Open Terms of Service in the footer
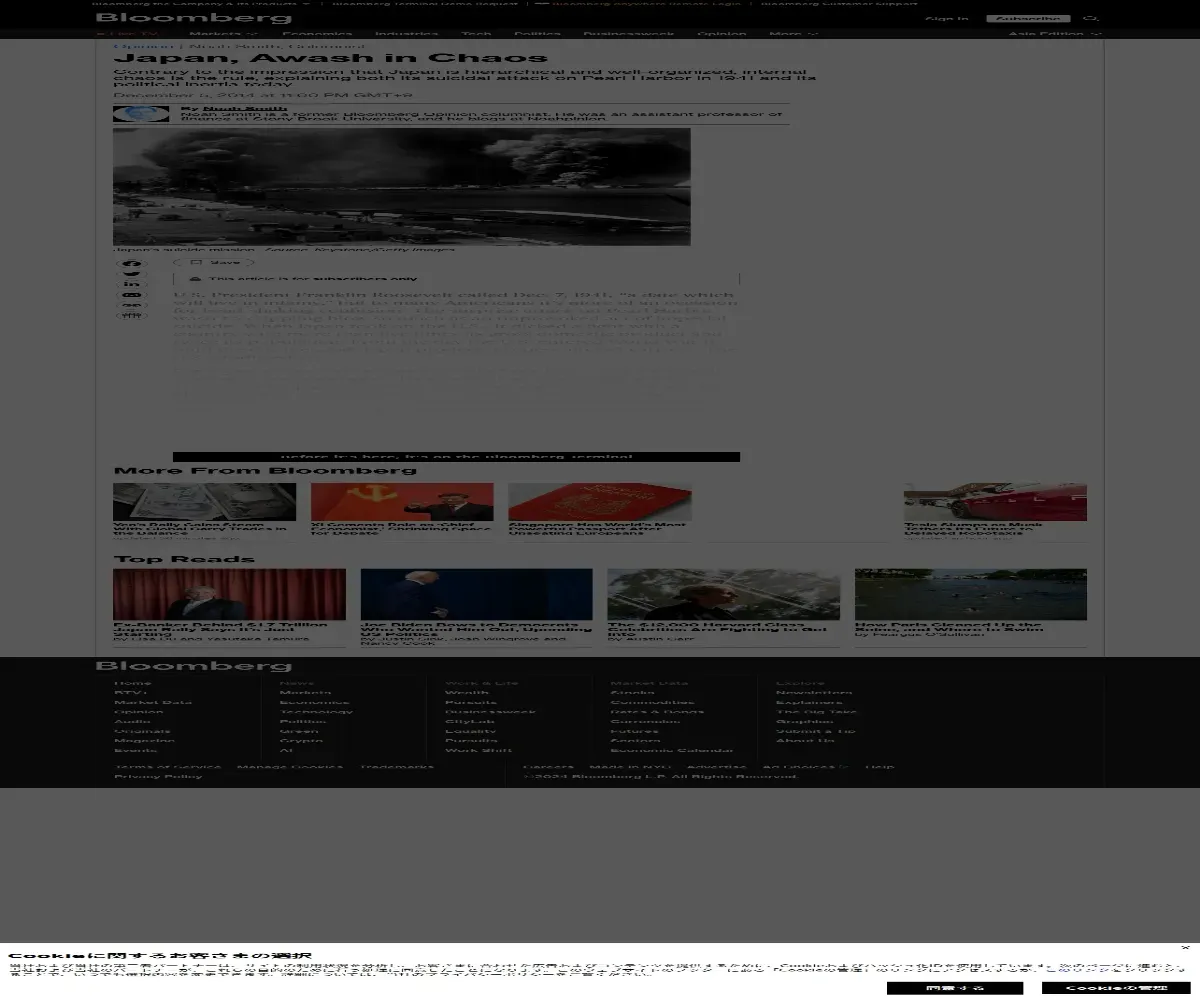Screen dimensions: 1200x1000 [167, 767]
